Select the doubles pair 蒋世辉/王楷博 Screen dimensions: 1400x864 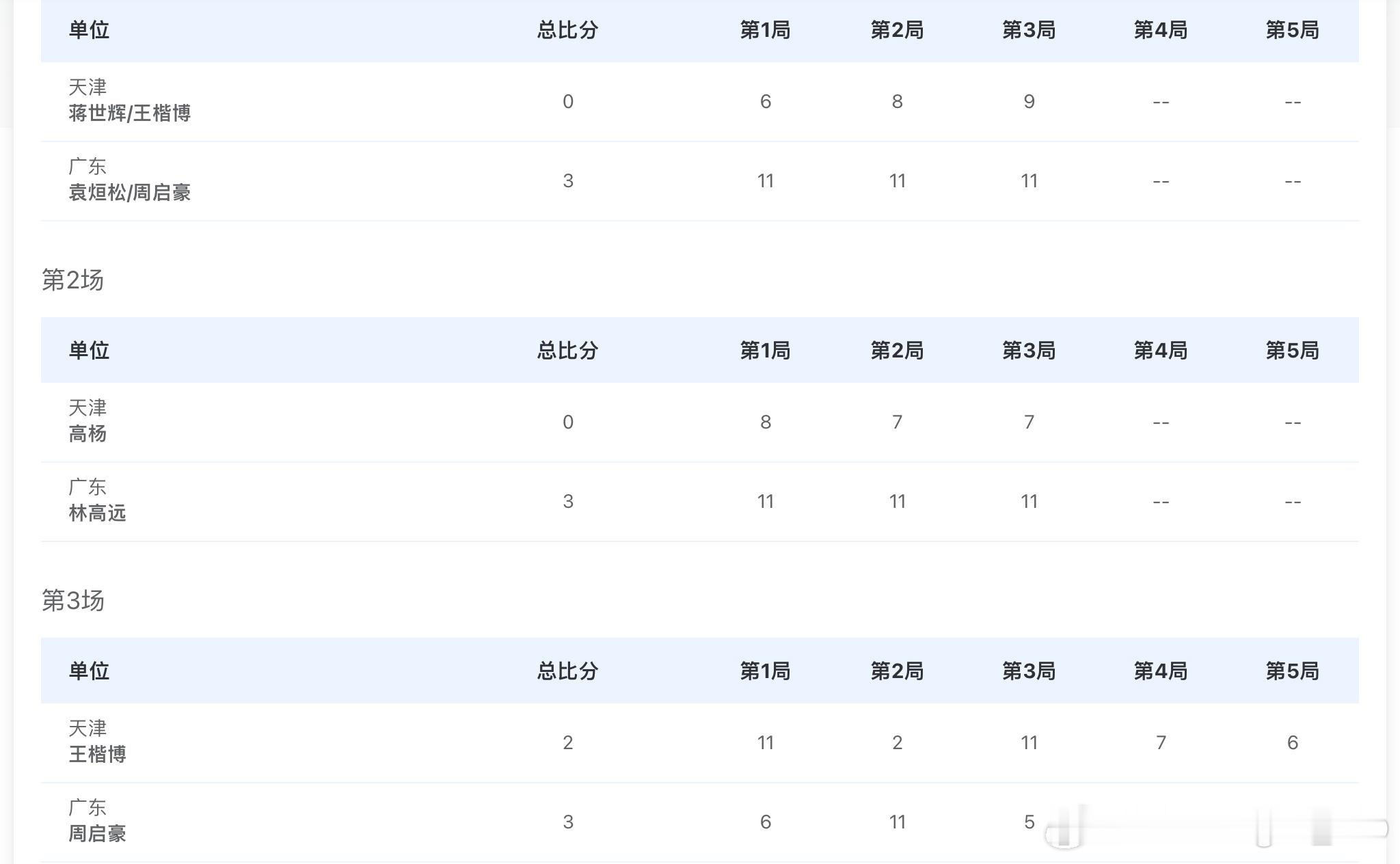click(129, 113)
